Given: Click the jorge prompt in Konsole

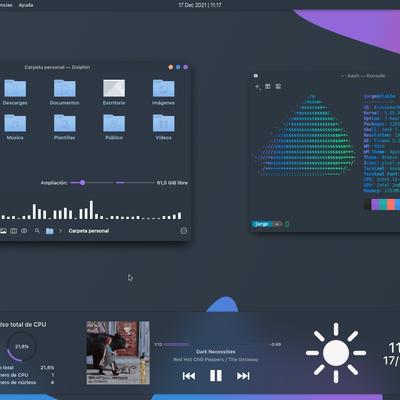Looking at the screenshot, I should coord(262,224).
